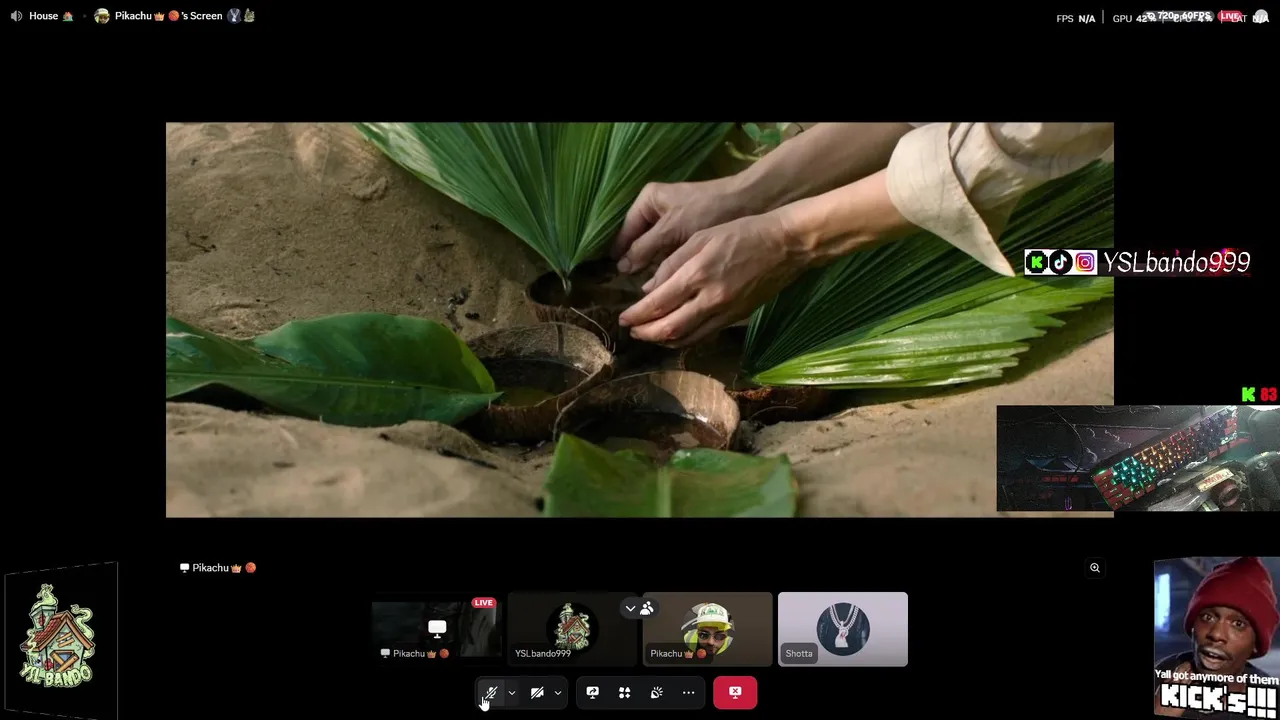Click the Pikachu avatar in the top bar
The image size is (1280, 720).
(x=102, y=16)
